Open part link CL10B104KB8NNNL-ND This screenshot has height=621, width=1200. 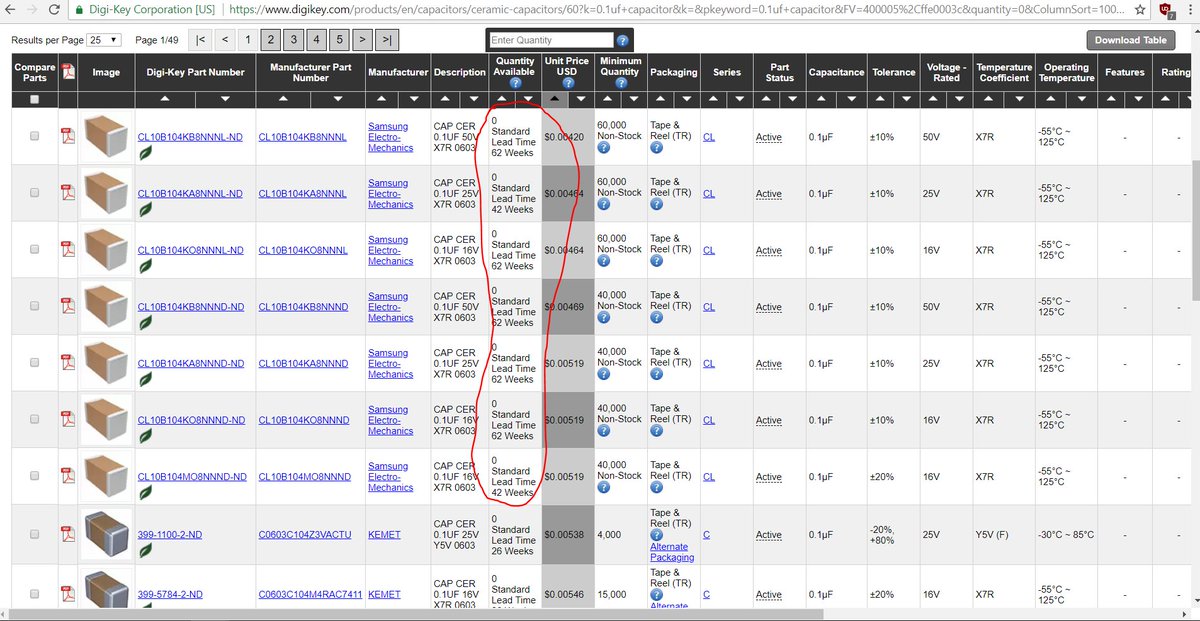[x=190, y=137]
